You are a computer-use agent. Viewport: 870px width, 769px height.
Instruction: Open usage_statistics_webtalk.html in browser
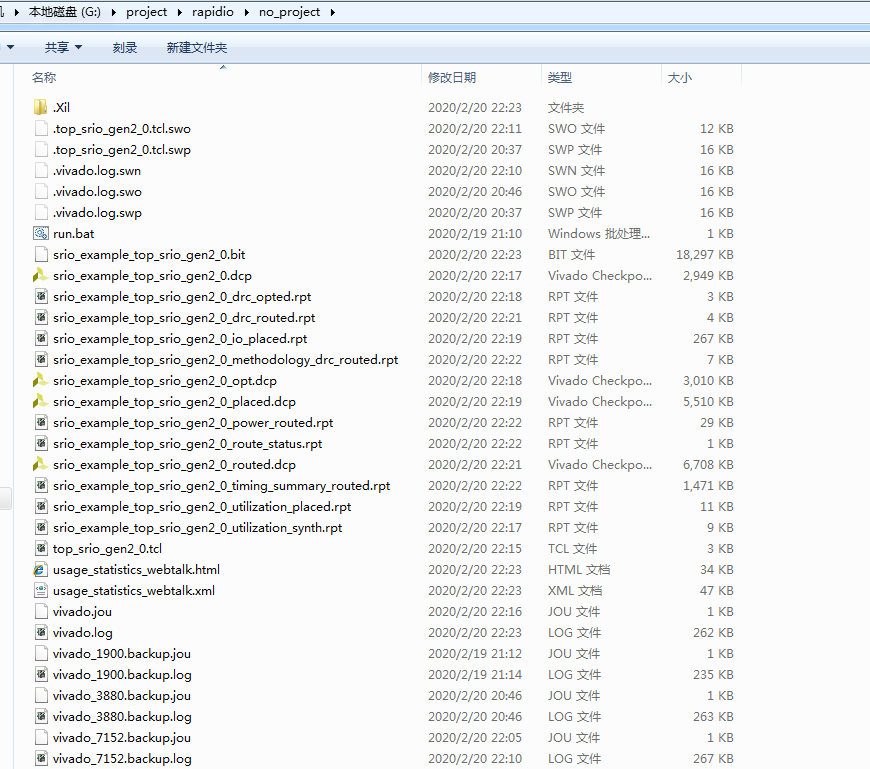[133, 569]
